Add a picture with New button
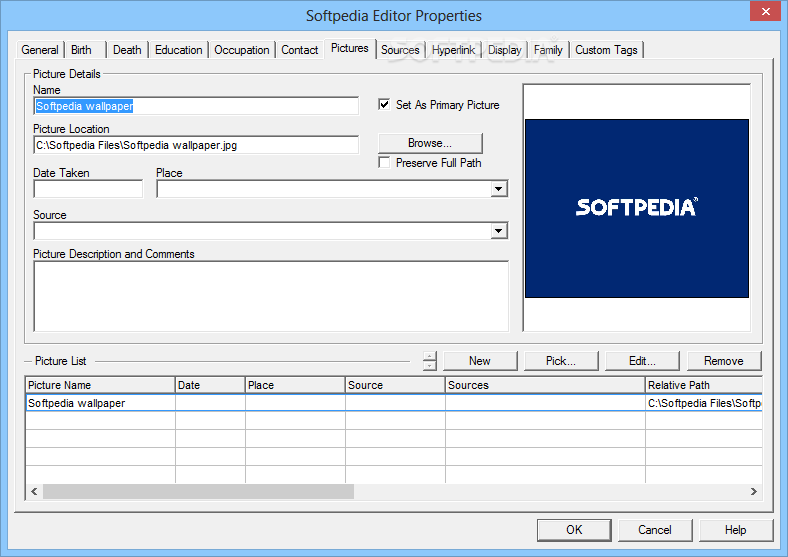Viewport: 788px width, 557px height. (480, 361)
